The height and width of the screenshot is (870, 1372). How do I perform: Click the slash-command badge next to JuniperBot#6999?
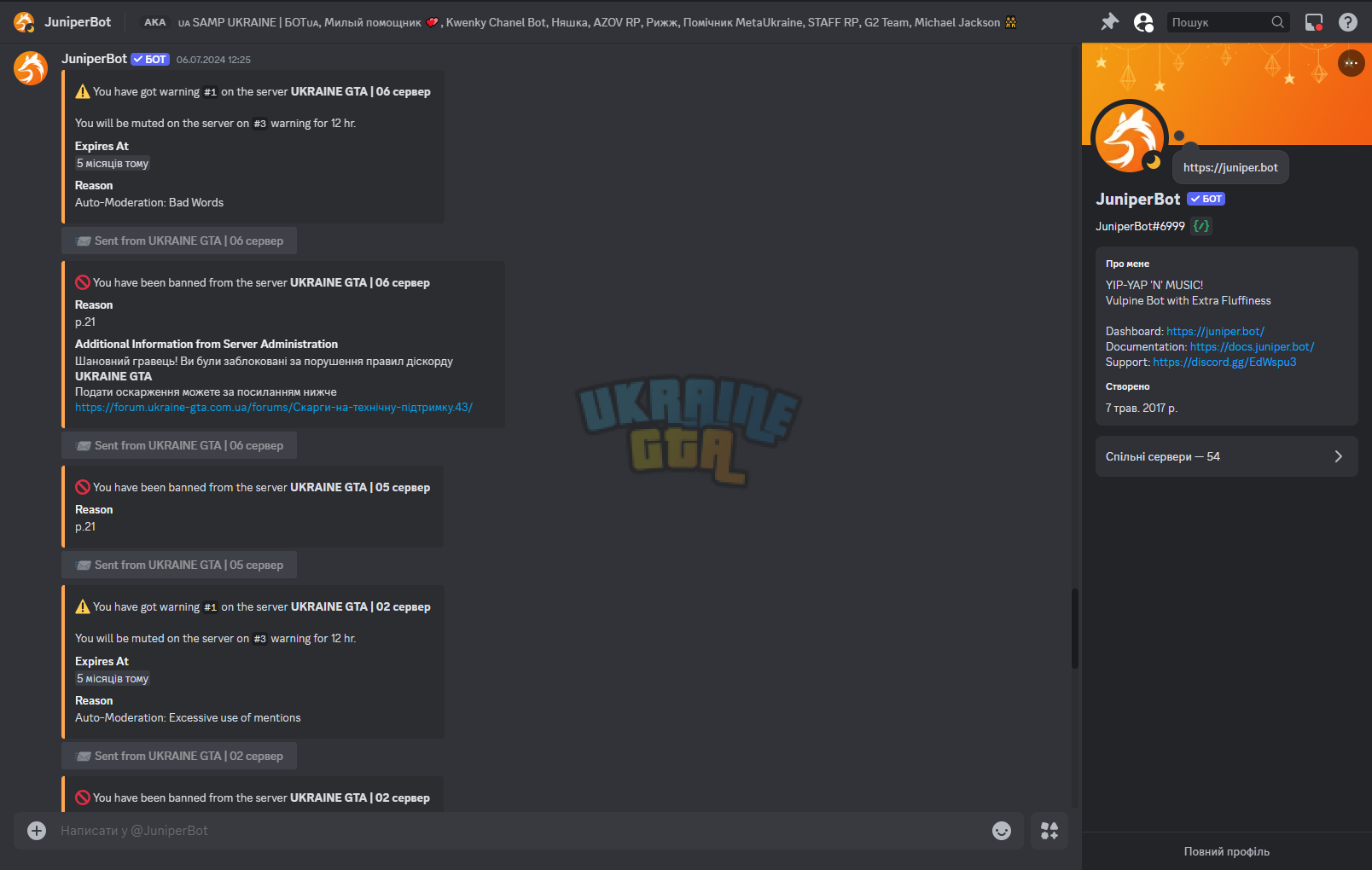click(1201, 226)
